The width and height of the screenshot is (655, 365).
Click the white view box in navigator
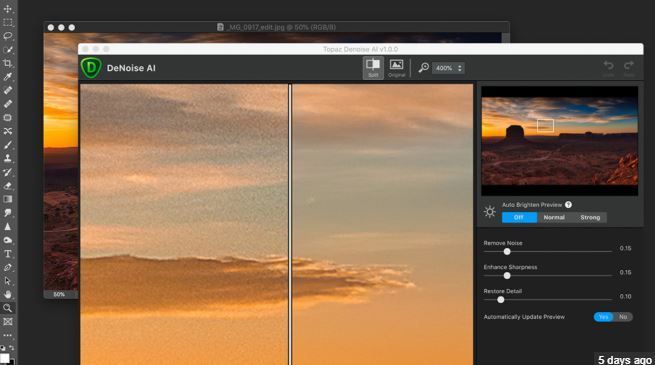[545, 125]
